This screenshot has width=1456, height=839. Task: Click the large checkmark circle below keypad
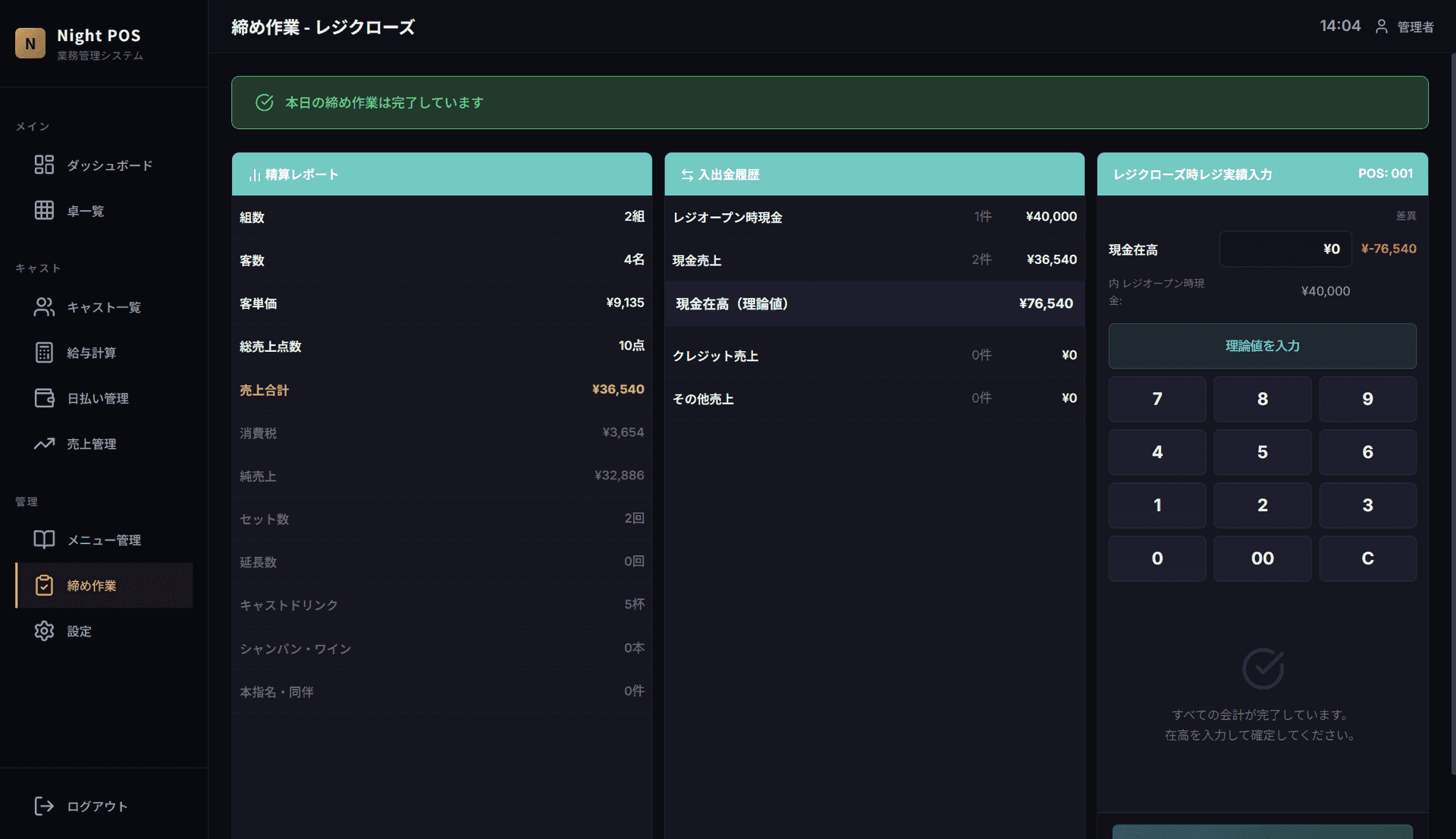click(x=1263, y=668)
